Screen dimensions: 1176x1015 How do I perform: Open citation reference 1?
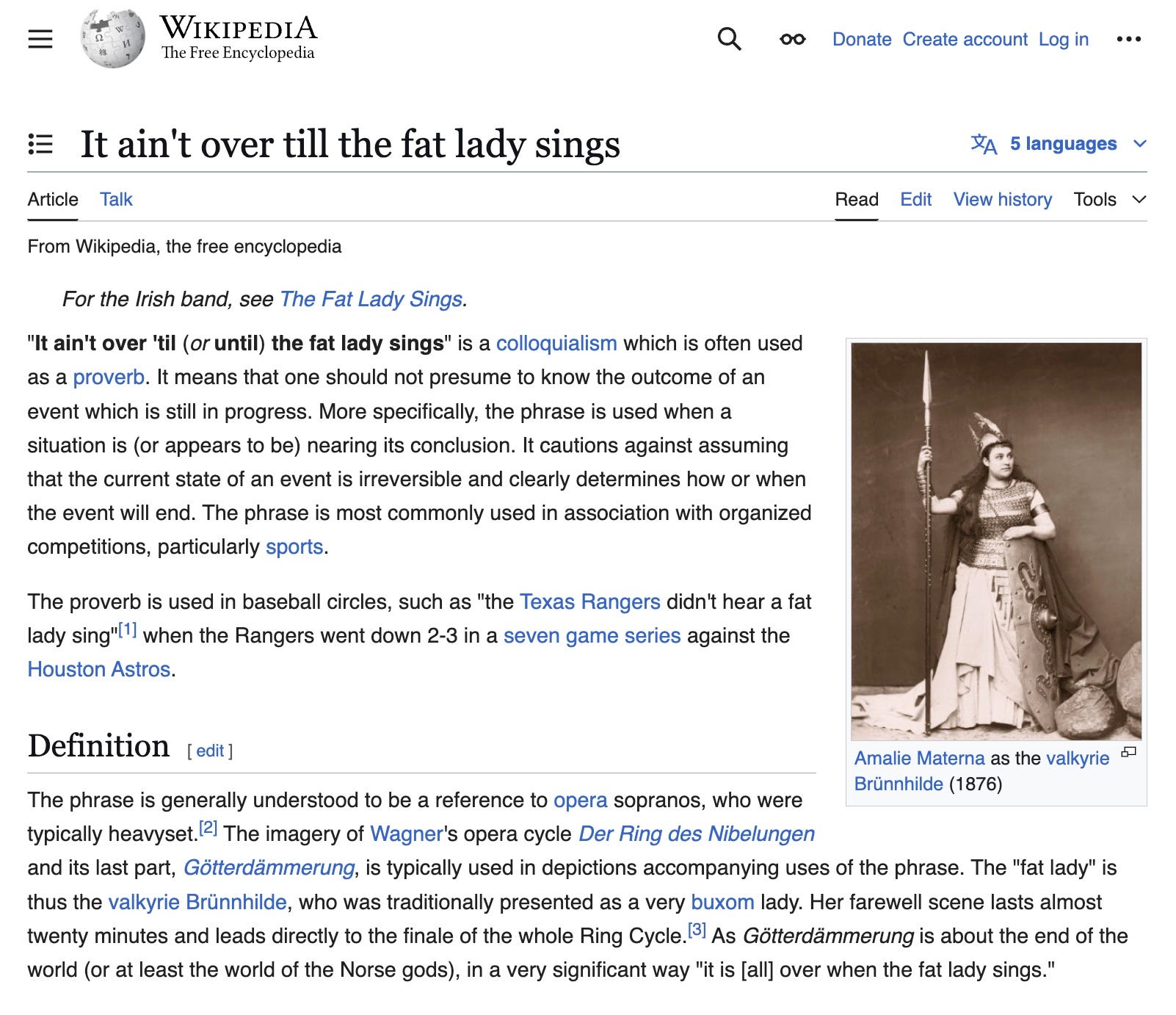(128, 629)
